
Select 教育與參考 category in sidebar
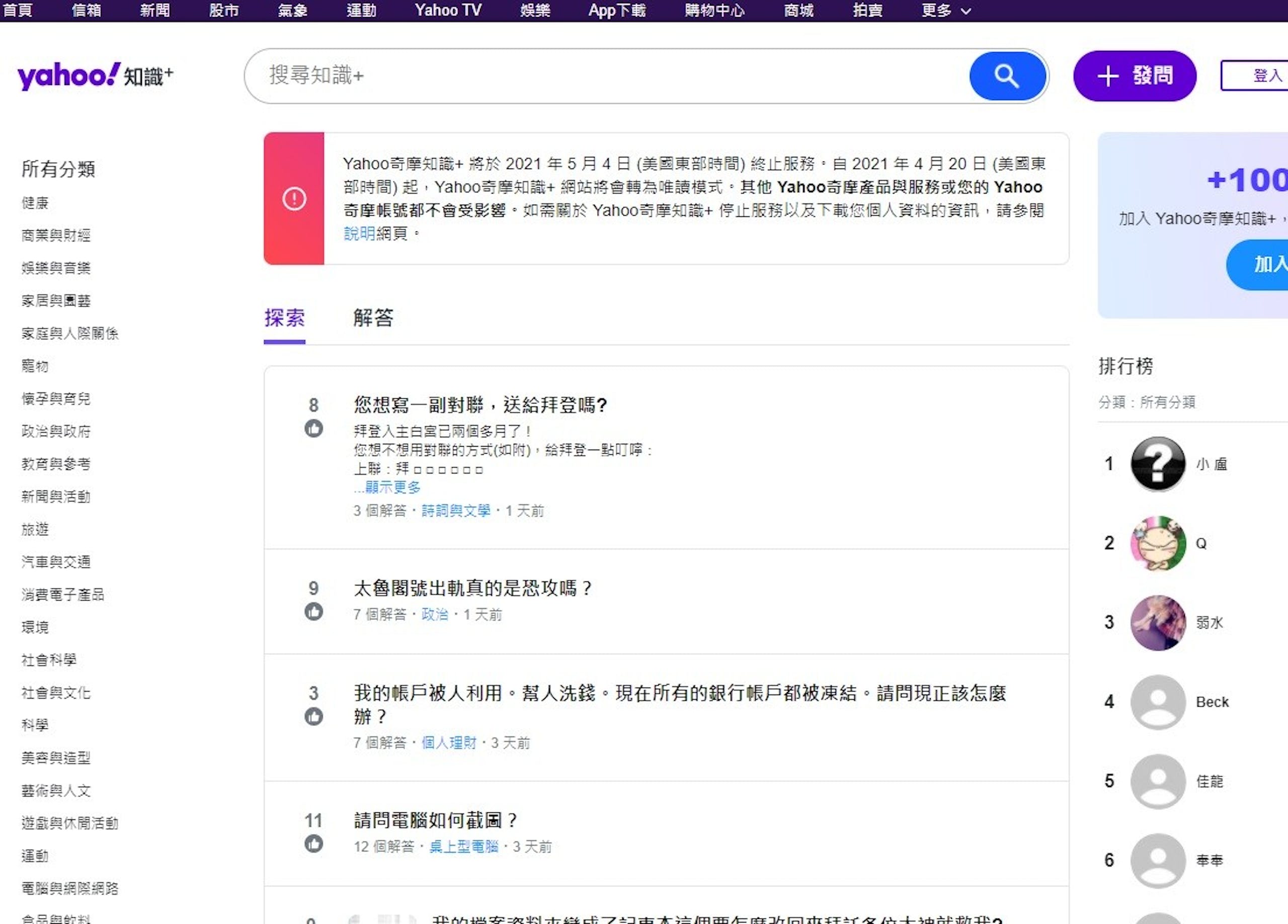point(56,464)
